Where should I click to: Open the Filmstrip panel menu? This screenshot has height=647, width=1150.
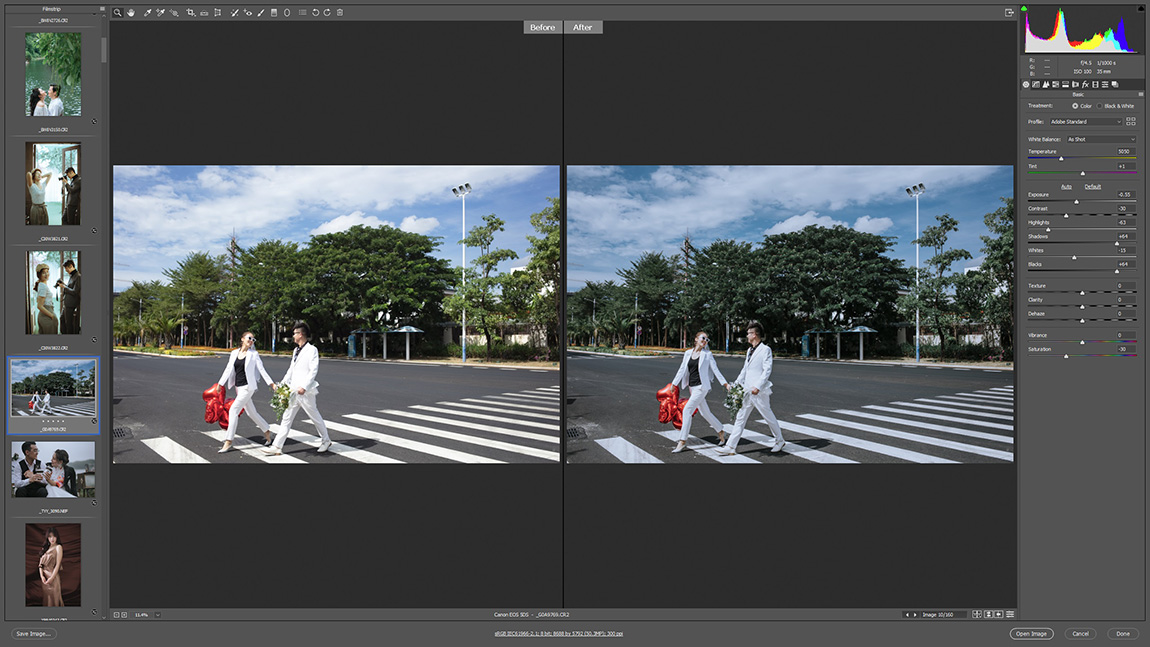tap(102, 9)
